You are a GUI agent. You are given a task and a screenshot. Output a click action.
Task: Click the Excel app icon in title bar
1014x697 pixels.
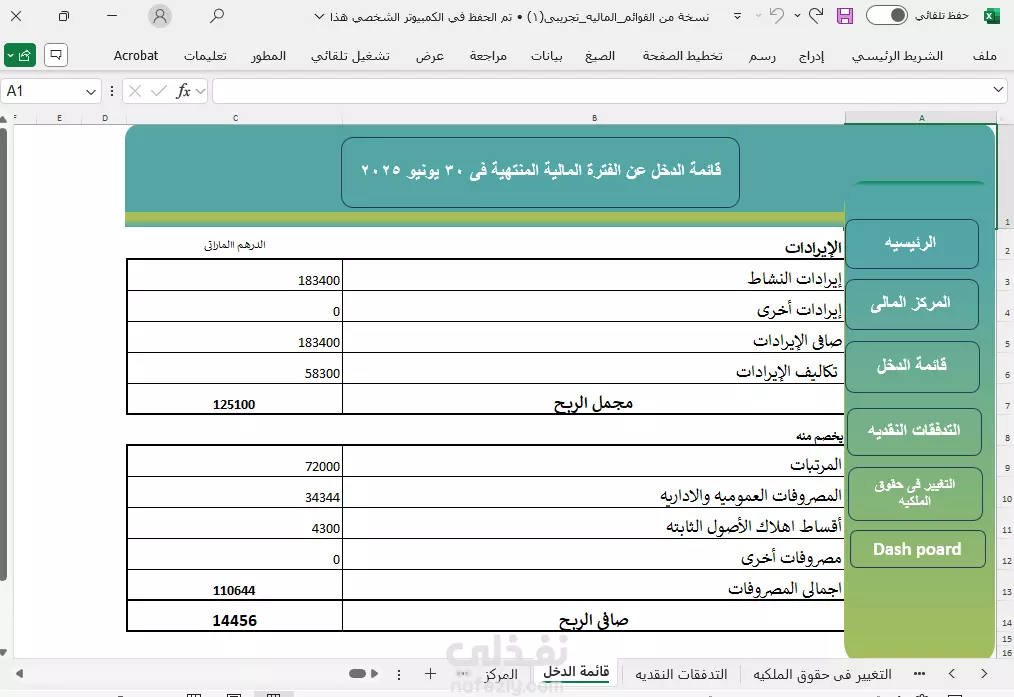point(991,16)
